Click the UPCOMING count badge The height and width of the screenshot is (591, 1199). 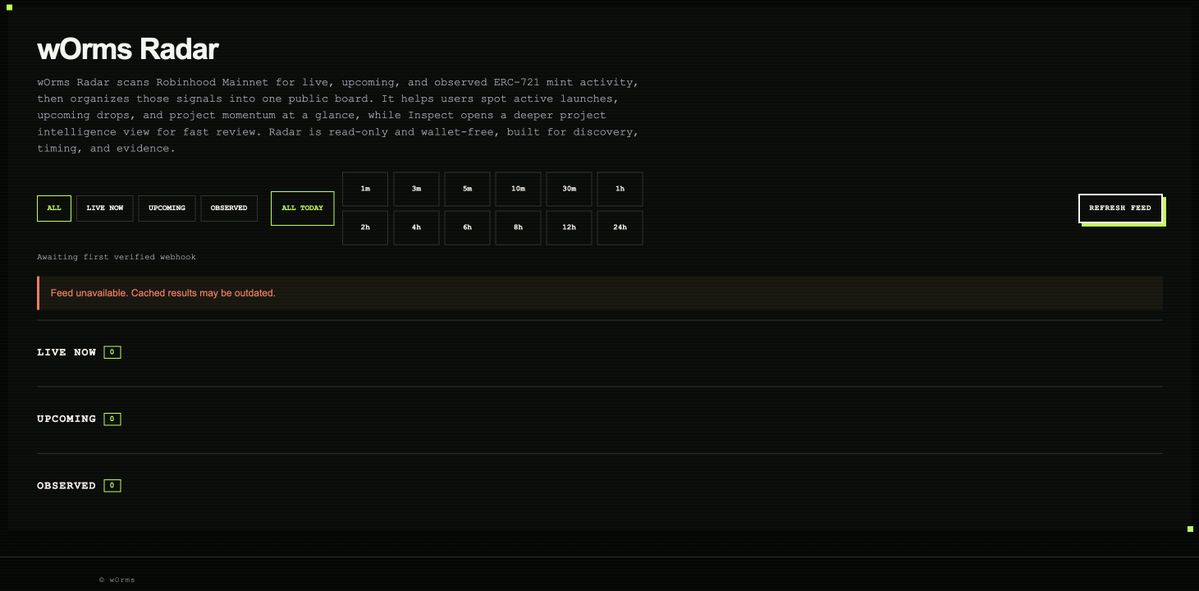(112, 419)
